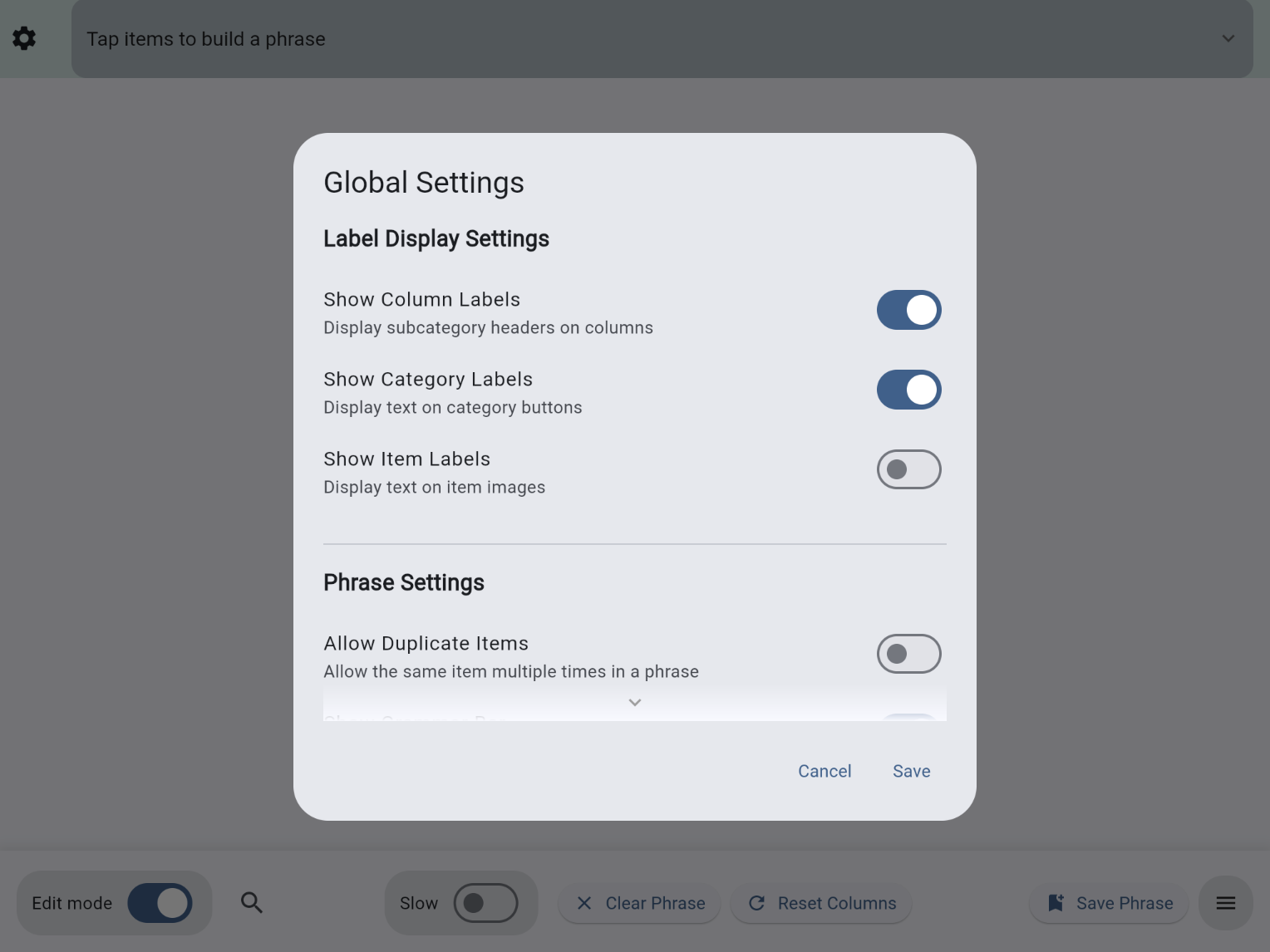Disable Show Column Labels
This screenshot has height=952, width=1270.
click(x=908, y=310)
